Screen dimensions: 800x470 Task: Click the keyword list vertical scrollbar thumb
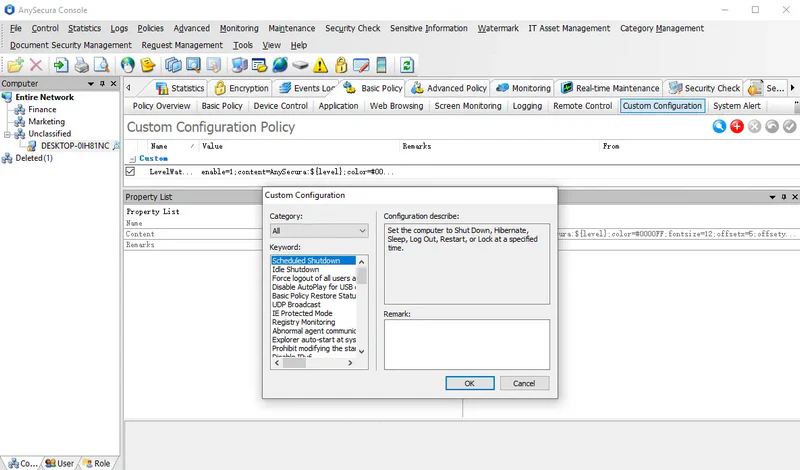(361, 276)
